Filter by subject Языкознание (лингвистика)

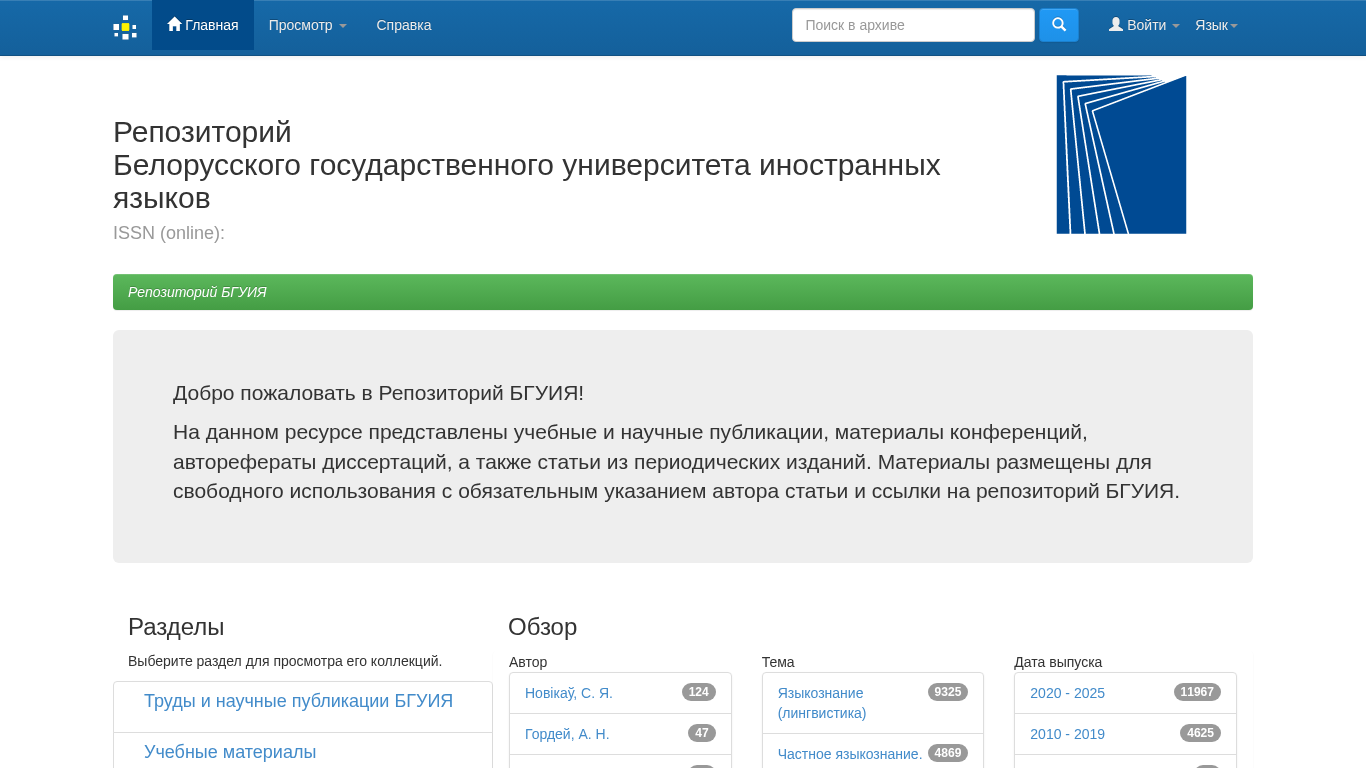tap(821, 702)
